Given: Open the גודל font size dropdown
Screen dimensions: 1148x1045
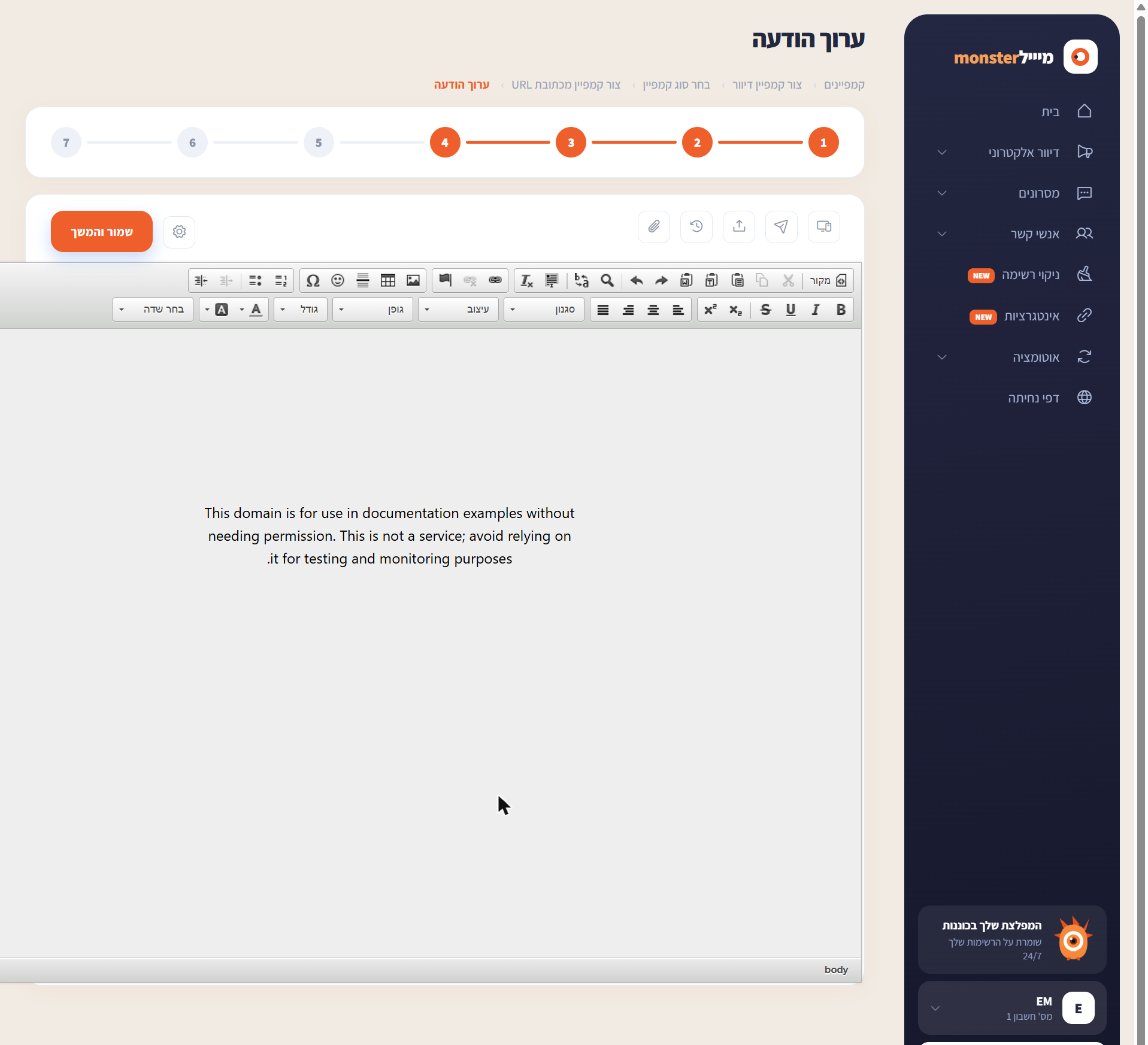Looking at the screenshot, I should click(x=300, y=310).
